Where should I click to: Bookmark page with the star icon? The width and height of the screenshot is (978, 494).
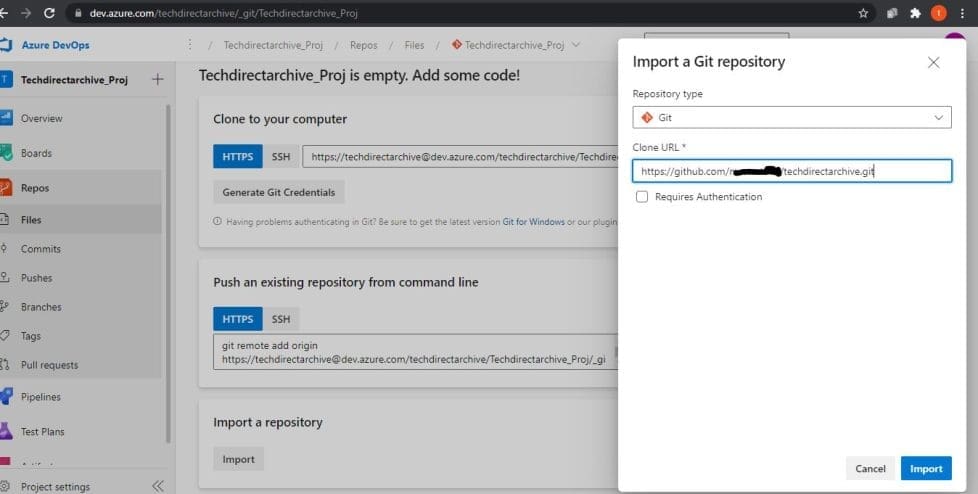[x=863, y=14]
